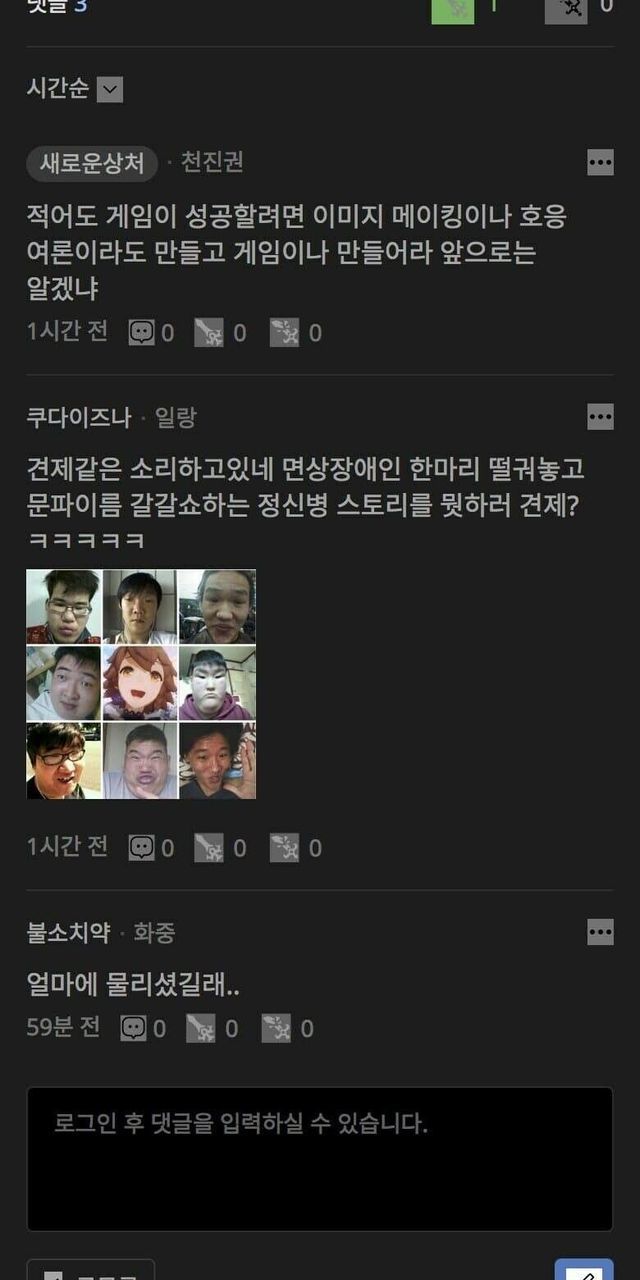Click reply bubble icon on 새로운상처's comment
Viewport: 640px width, 1280px height.
pyautogui.click(x=142, y=333)
